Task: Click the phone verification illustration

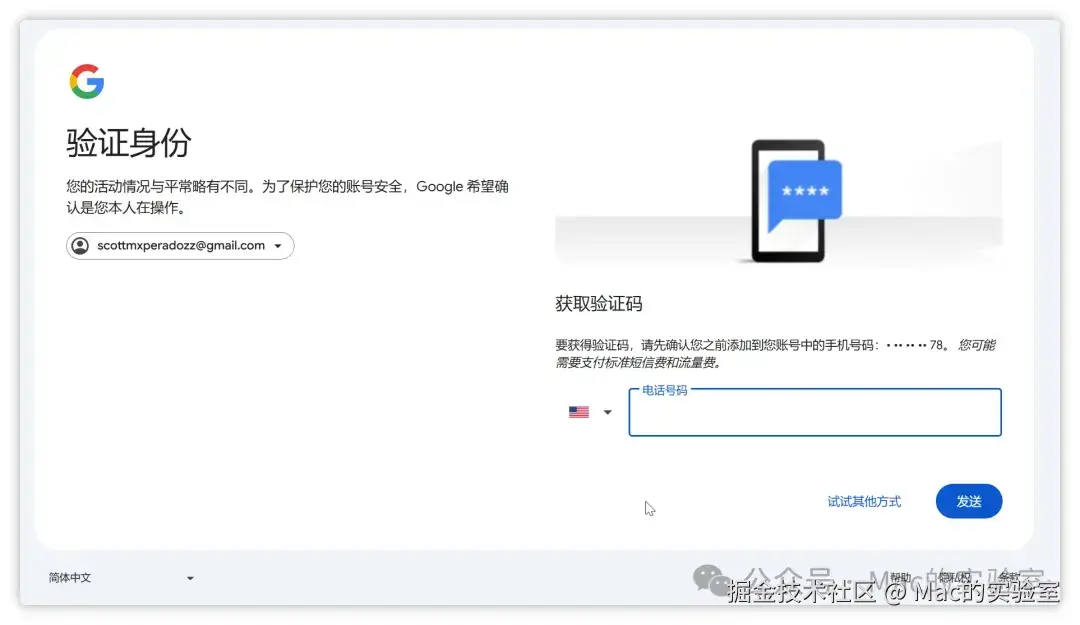Action: (x=778, y=201)
